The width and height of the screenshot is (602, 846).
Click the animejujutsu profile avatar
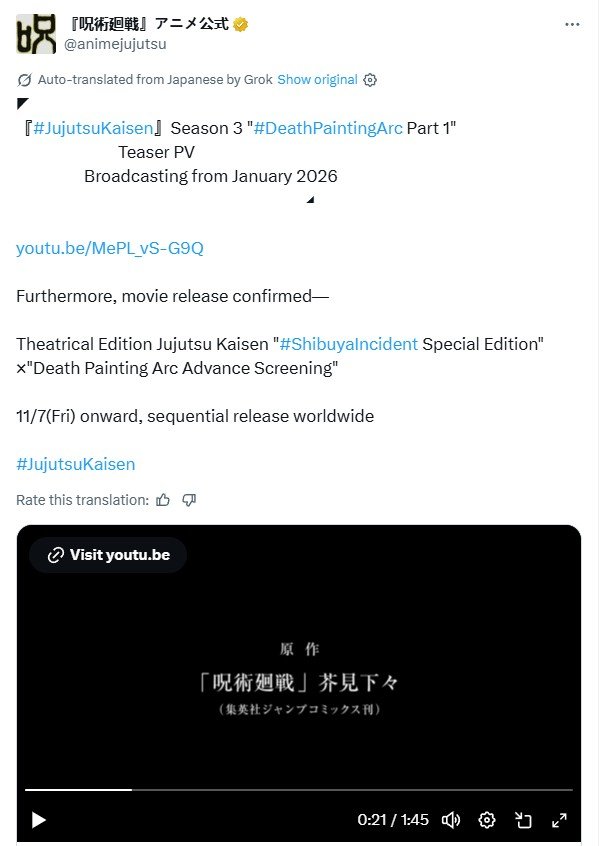pyautogui.click(x=36, y=34)
